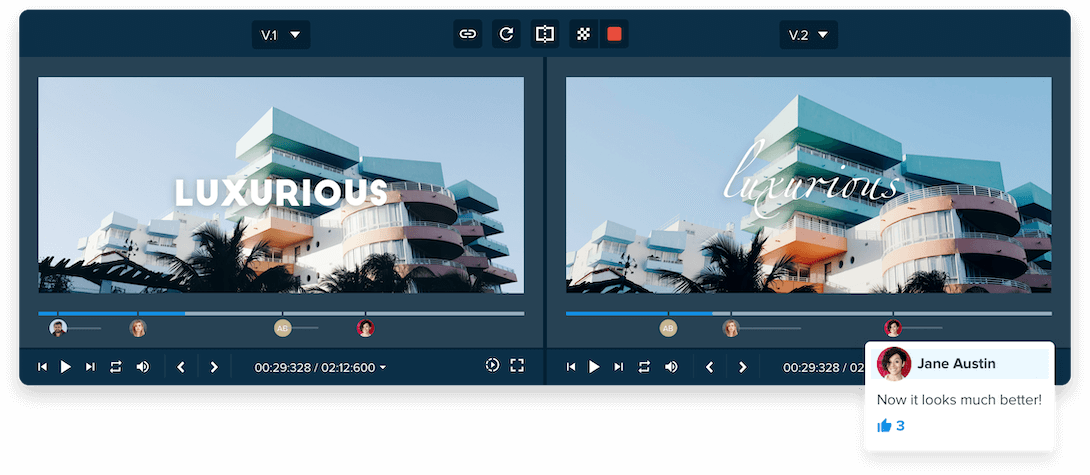This screenshot has width=1090, height=475.
Task: Click the AB comment marker on left timeline
Action: coord(282,328)
